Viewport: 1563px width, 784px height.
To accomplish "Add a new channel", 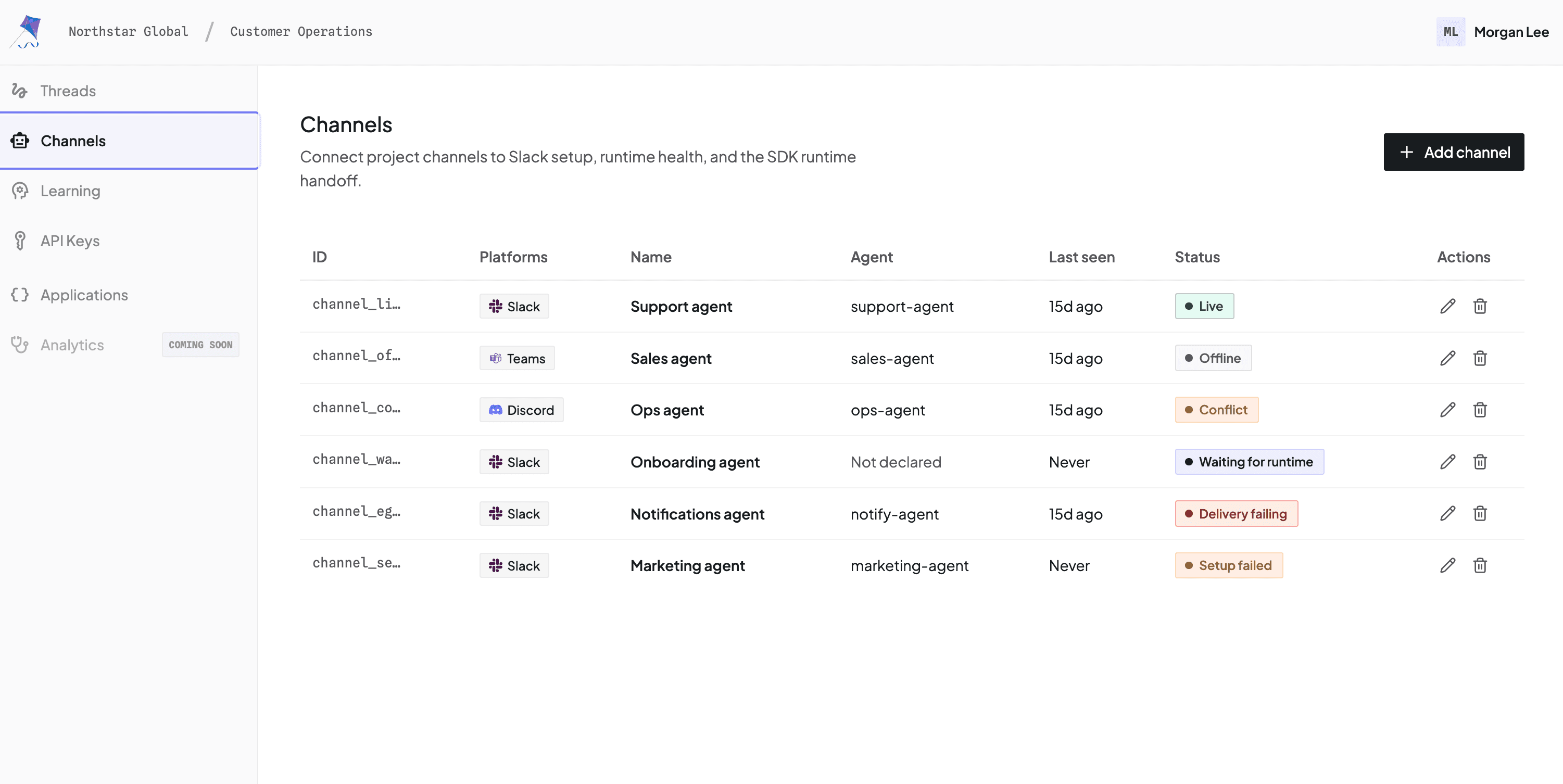I will (1453, 153).
